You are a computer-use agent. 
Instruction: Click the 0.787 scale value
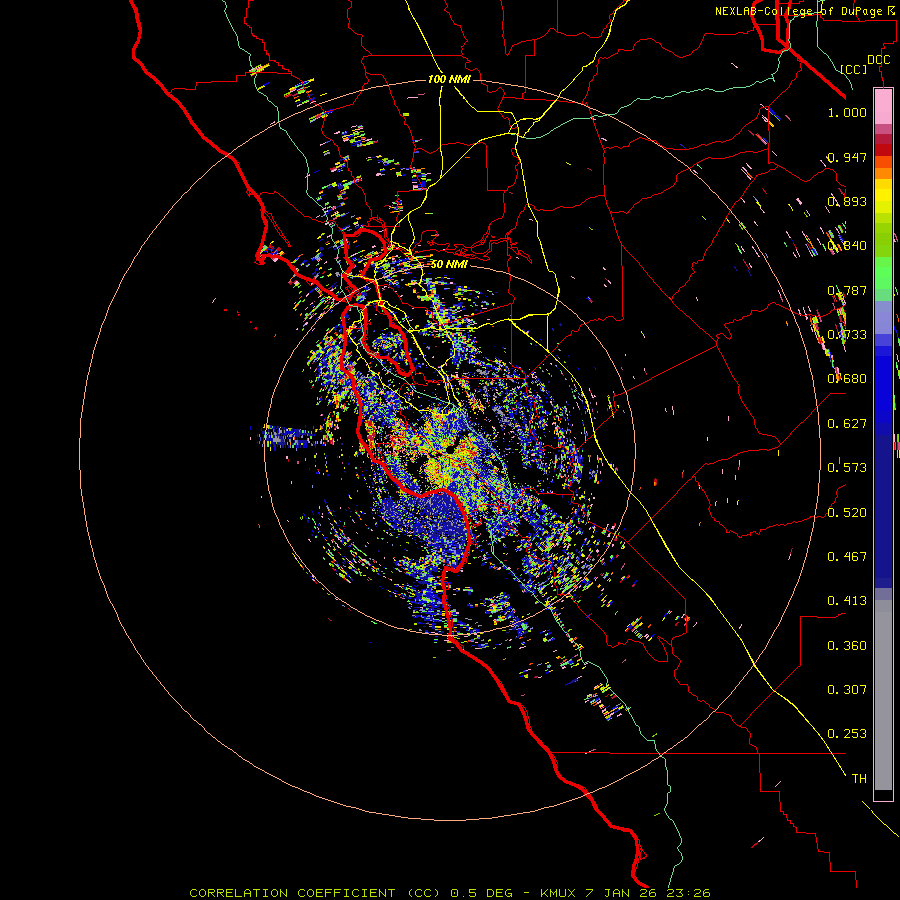[847, 290]
